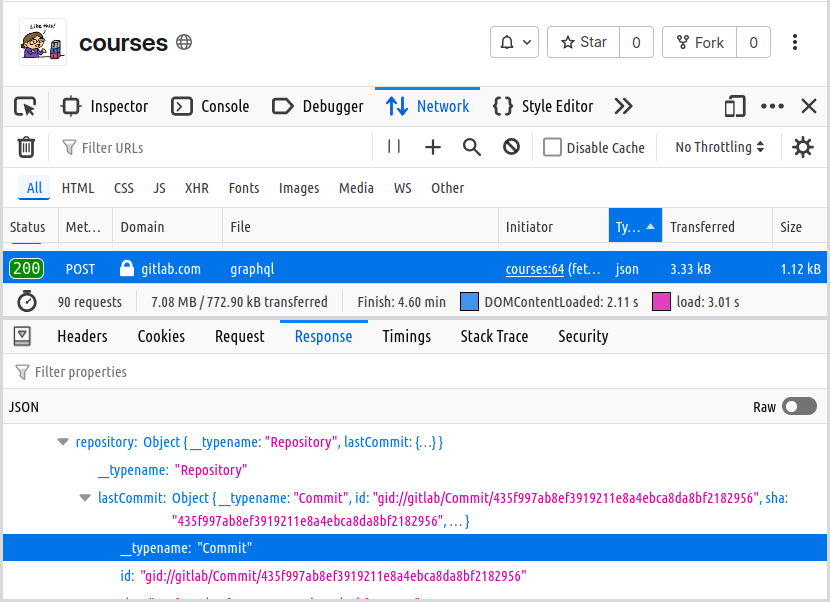Collapse the repository object node
The width and height of the screenshot is (830, 602).
[63, 442]
